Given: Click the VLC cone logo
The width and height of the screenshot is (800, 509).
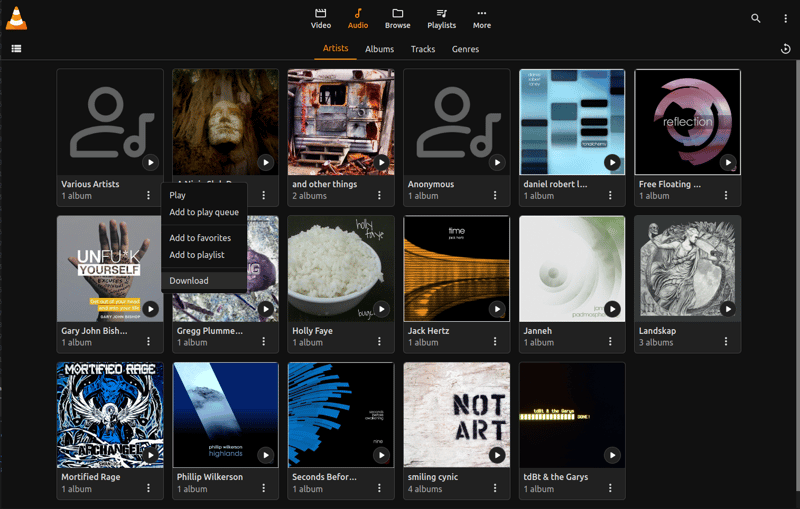Looking at the screenshot, I should tap(16, 18).
